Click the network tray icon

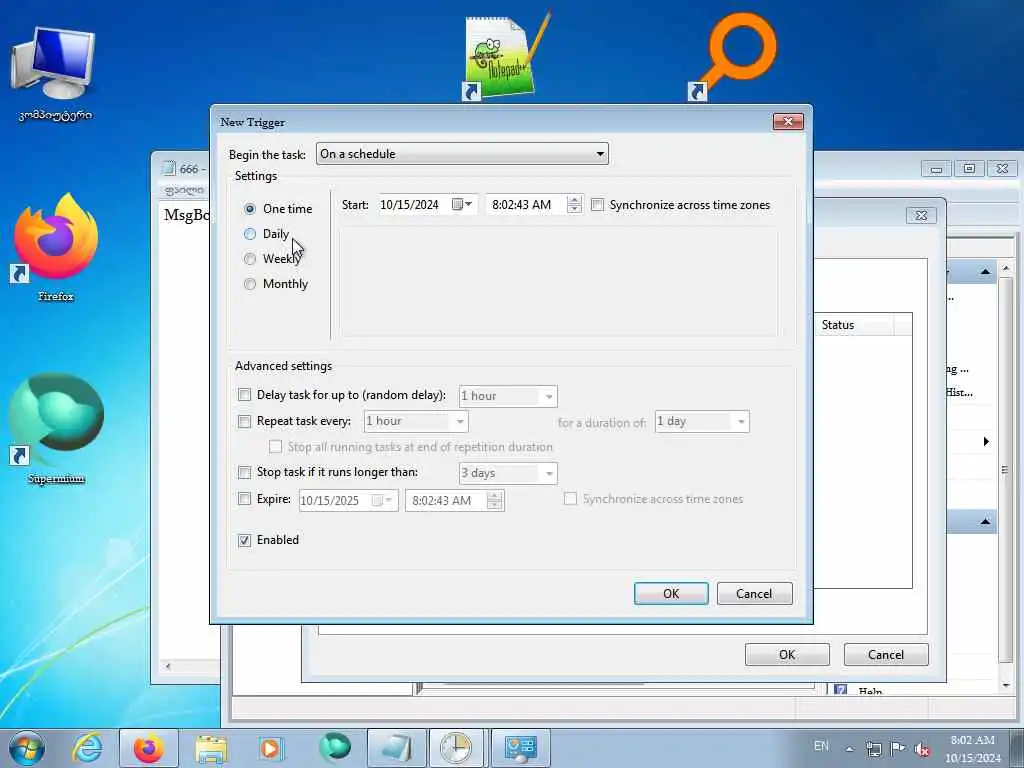tap(874, 749)
